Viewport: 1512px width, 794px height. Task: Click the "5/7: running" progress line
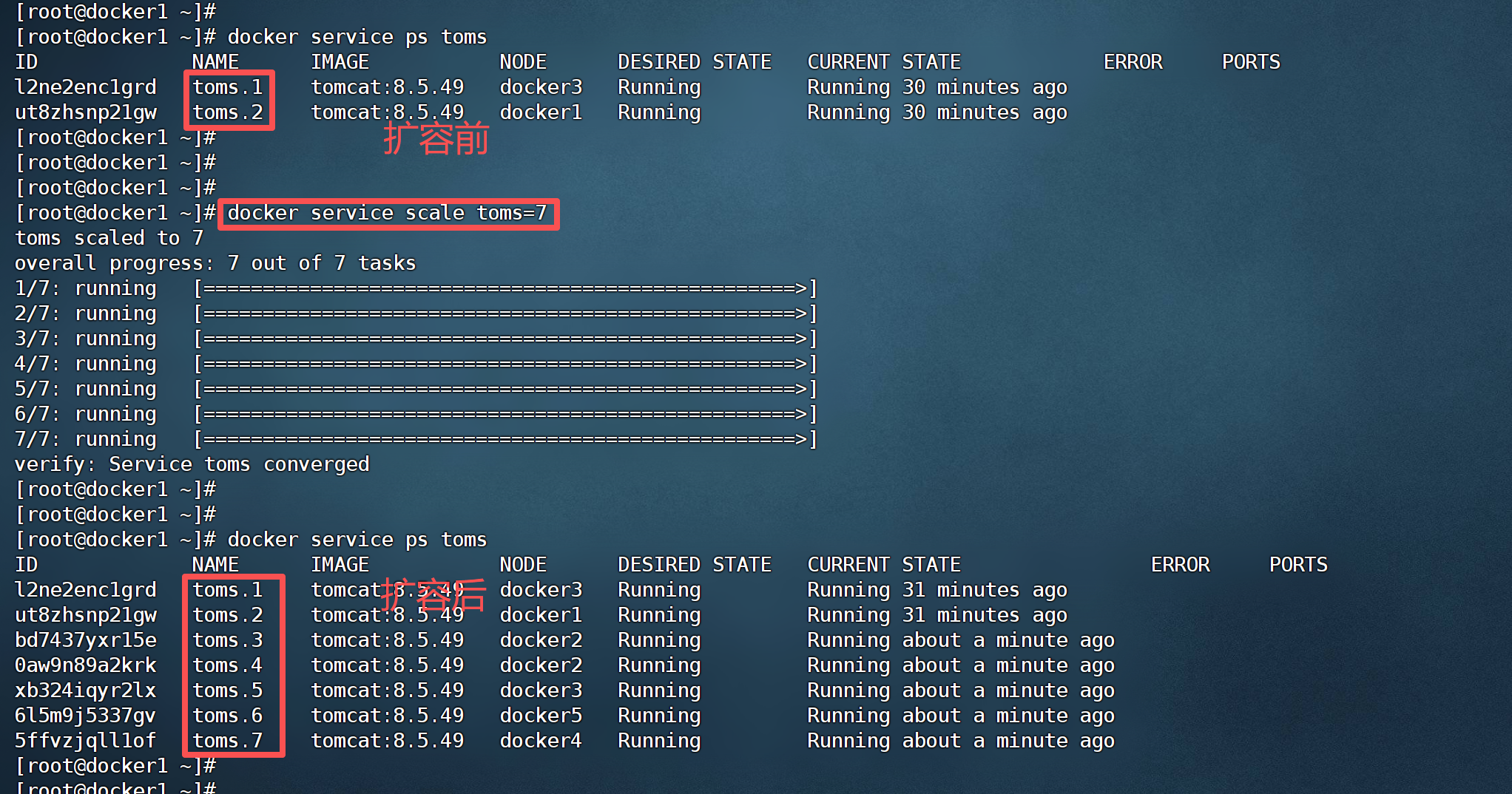tap(416, 389)
